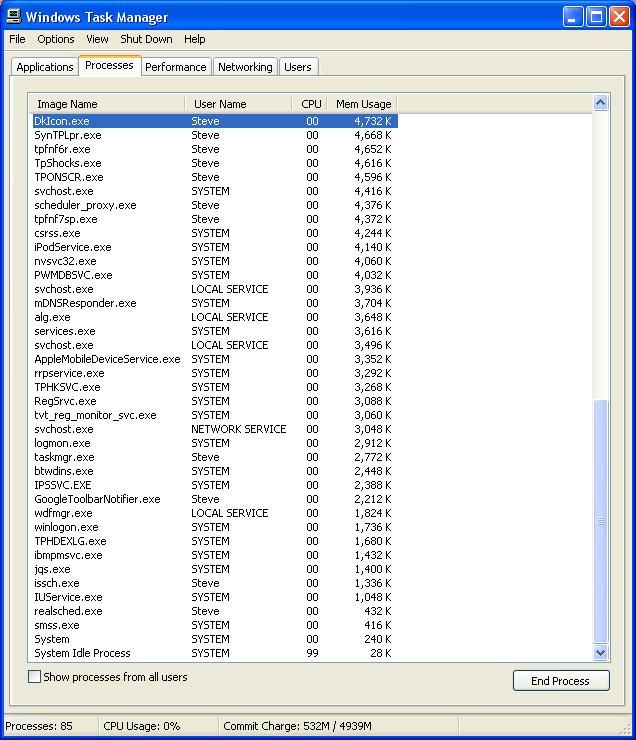Select the IPSSVC.EXE process
The width and height of the screenshot is (636, 740).
tap(215, 485)
